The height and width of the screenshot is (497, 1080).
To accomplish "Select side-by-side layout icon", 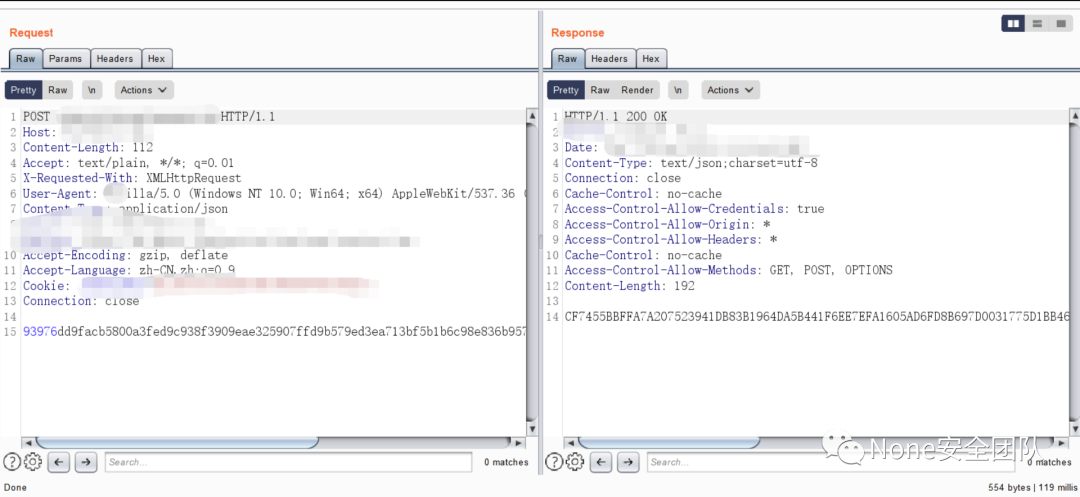I will tap(1013, 24).
